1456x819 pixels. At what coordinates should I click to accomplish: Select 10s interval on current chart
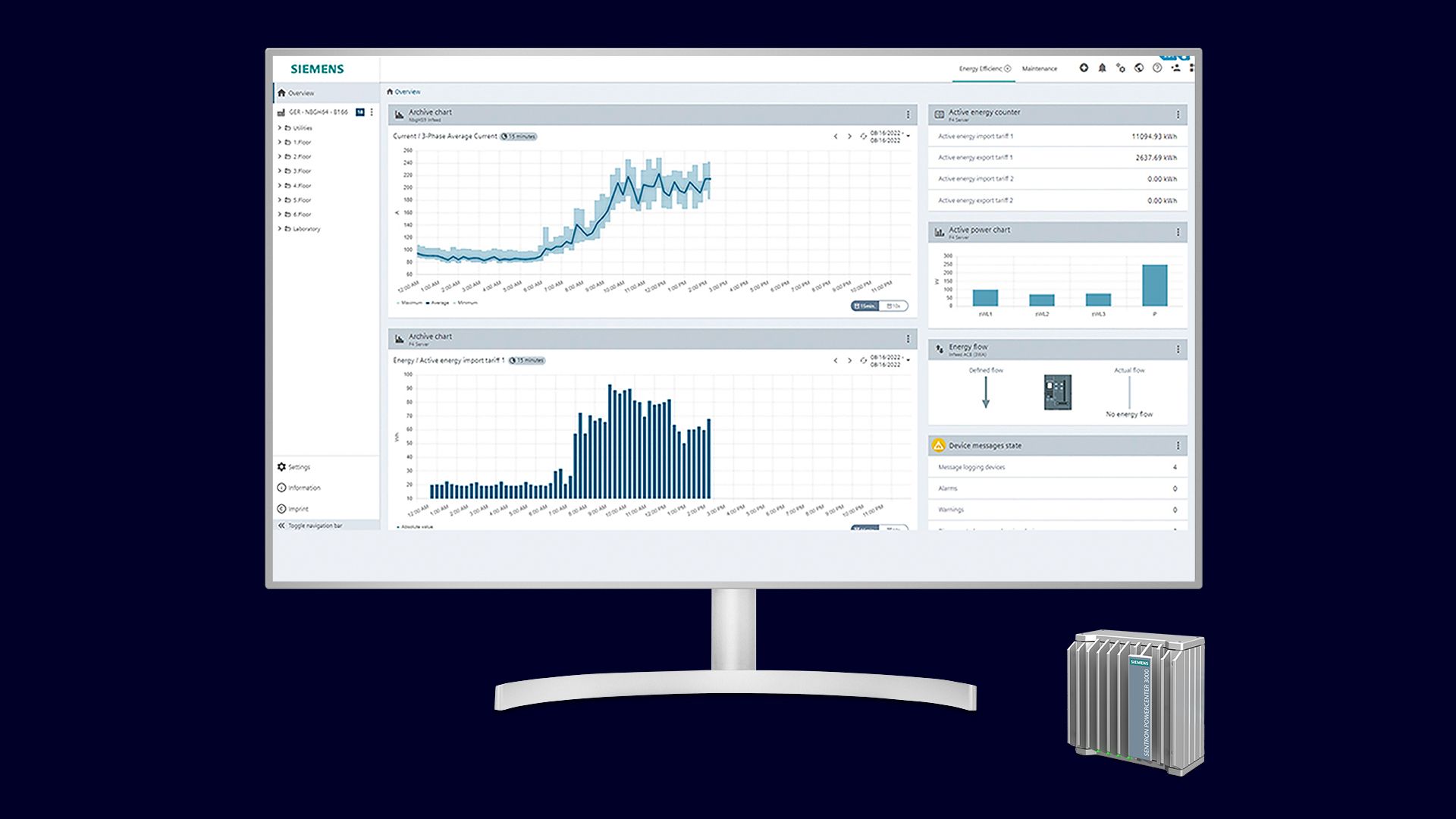coord(893,306)
